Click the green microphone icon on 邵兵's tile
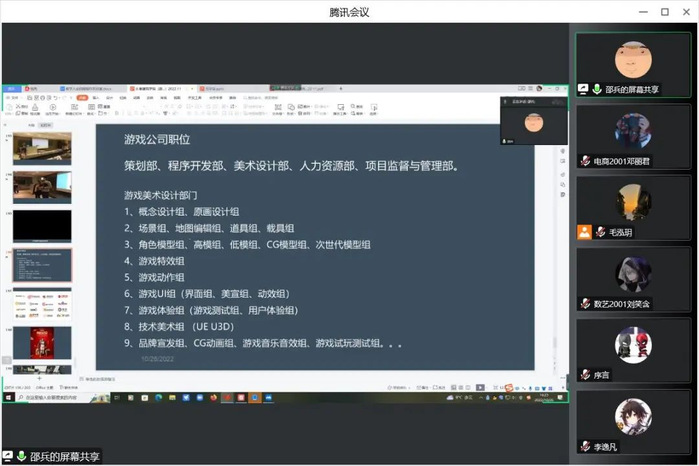The image size is (699, 466). click(x=597, y=88)
